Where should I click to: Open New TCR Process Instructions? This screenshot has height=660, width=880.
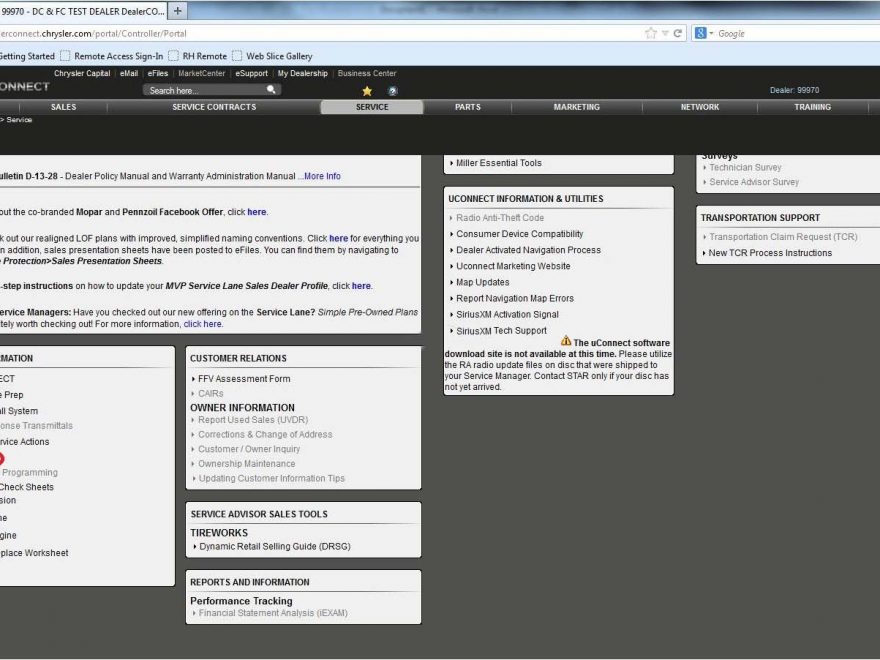[770, 253]
